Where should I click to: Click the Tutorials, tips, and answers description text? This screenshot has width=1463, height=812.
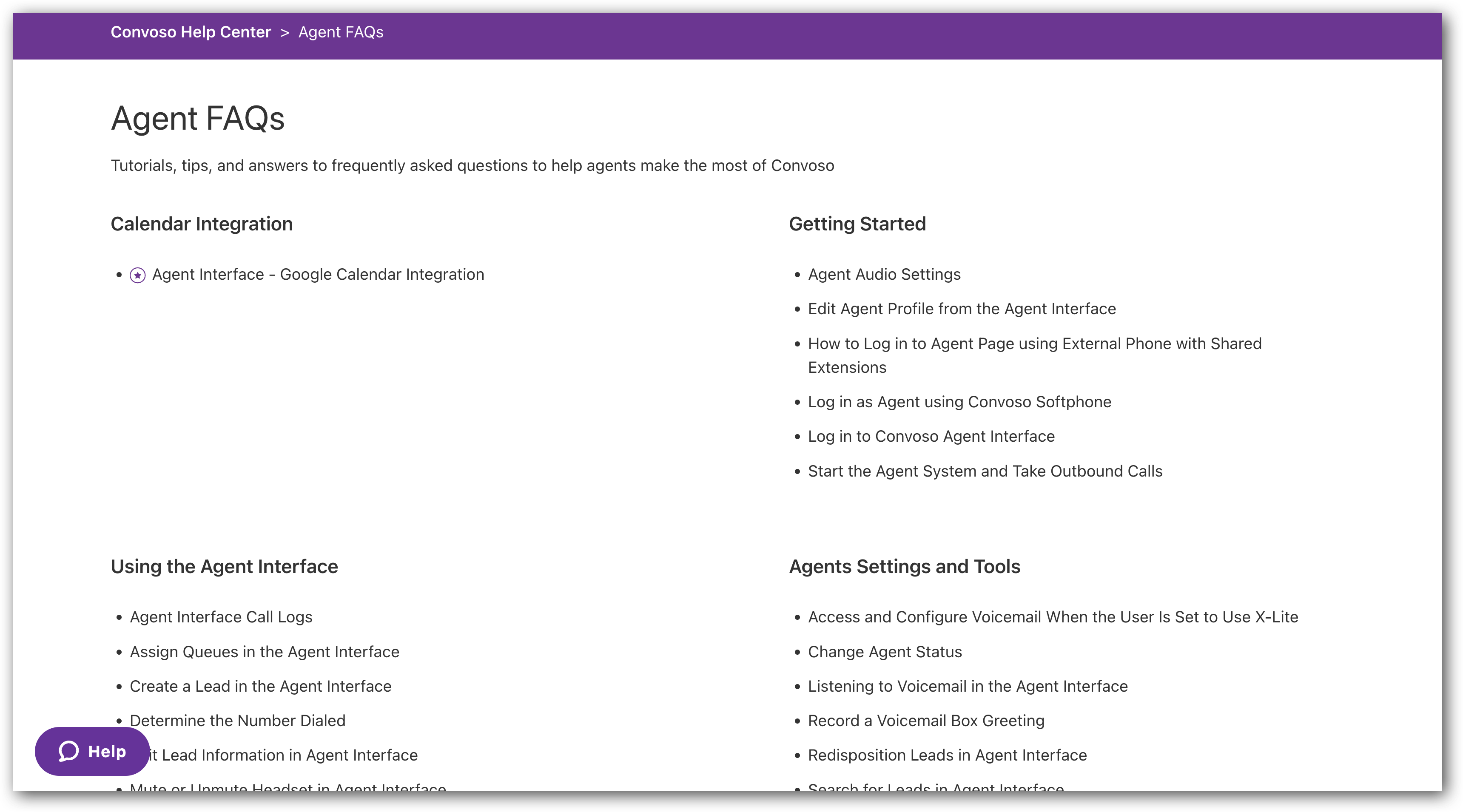[472, 166]
